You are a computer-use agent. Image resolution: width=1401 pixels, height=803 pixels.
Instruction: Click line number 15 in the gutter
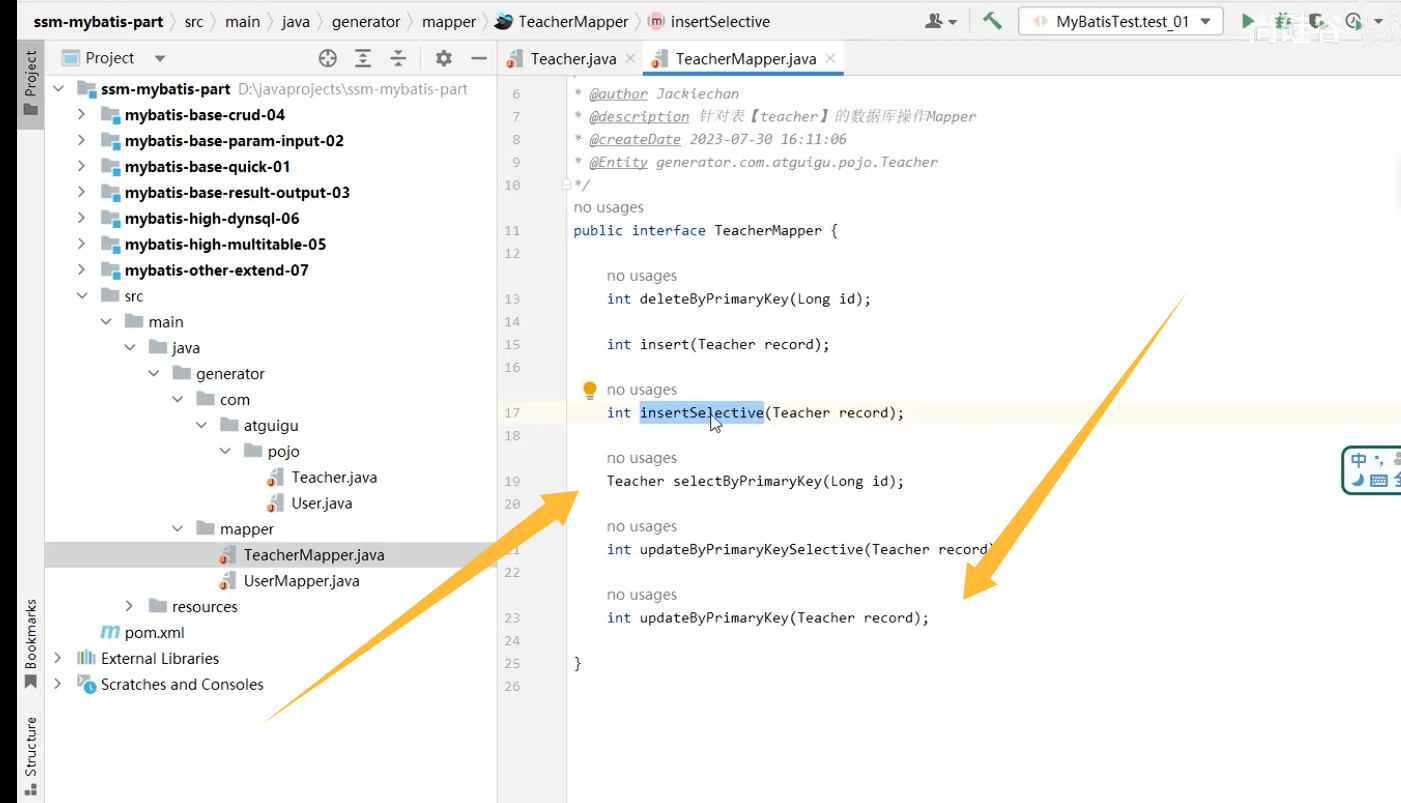point(513,345)
